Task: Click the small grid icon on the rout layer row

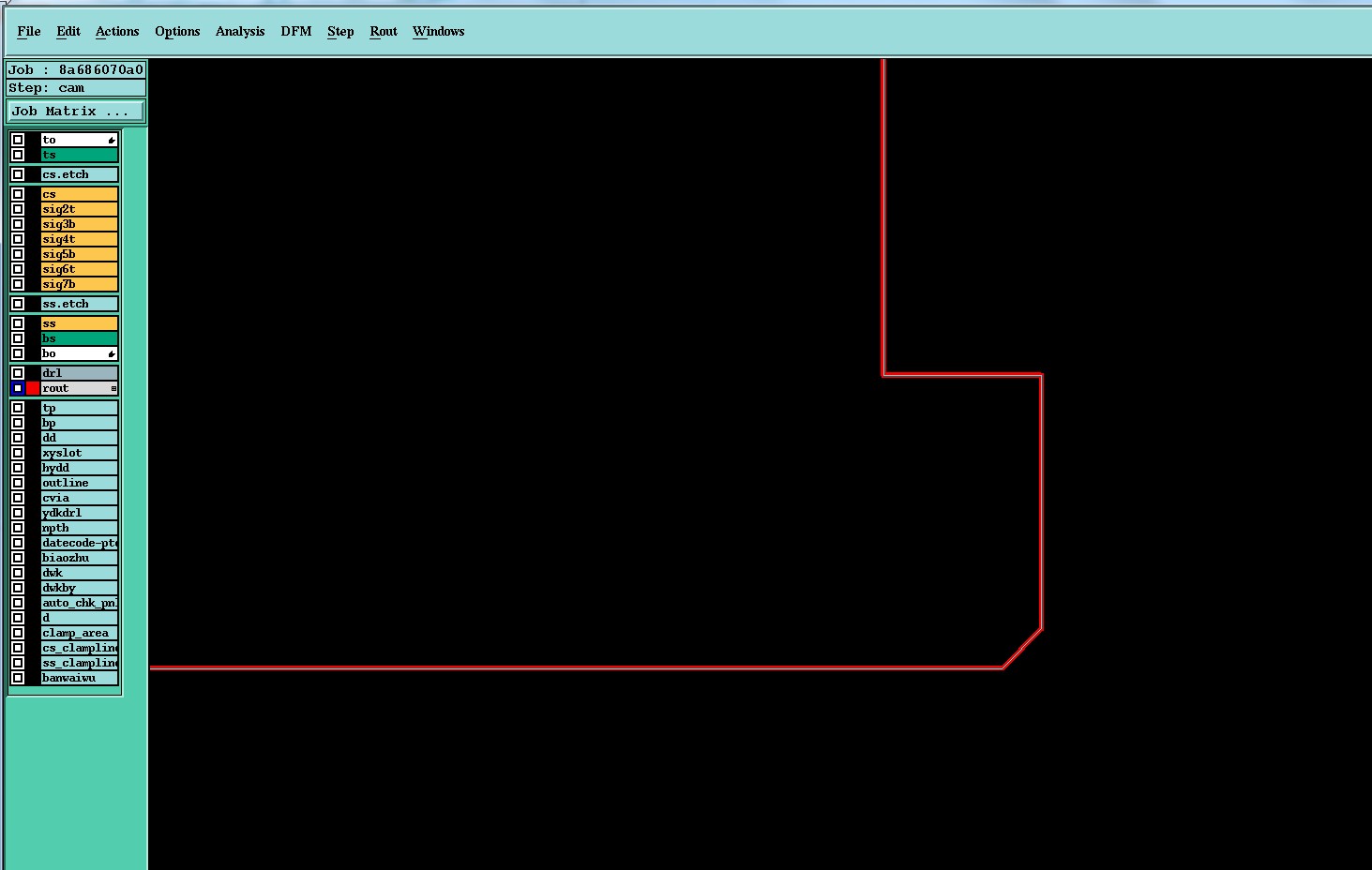Action: pos(113,388)
